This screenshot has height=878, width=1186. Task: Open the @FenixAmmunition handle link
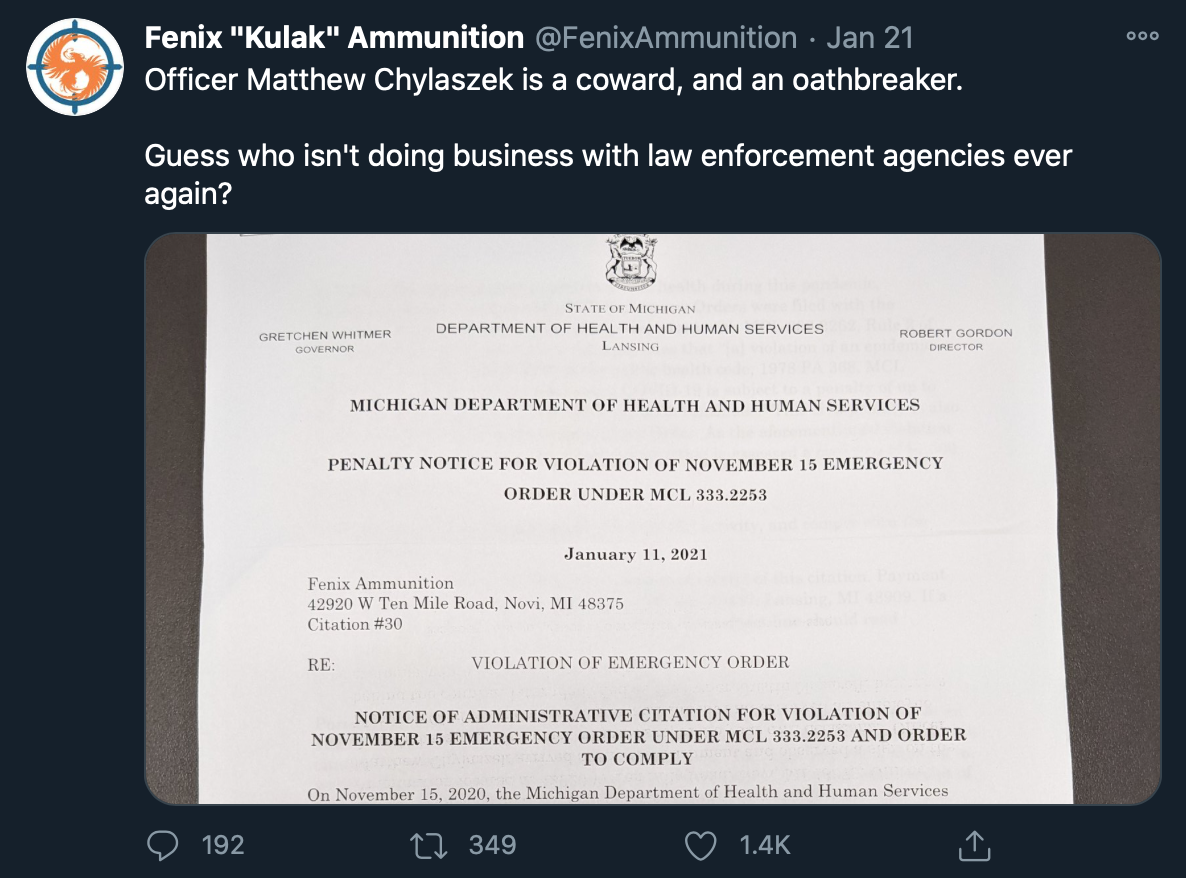click(666, 37)
